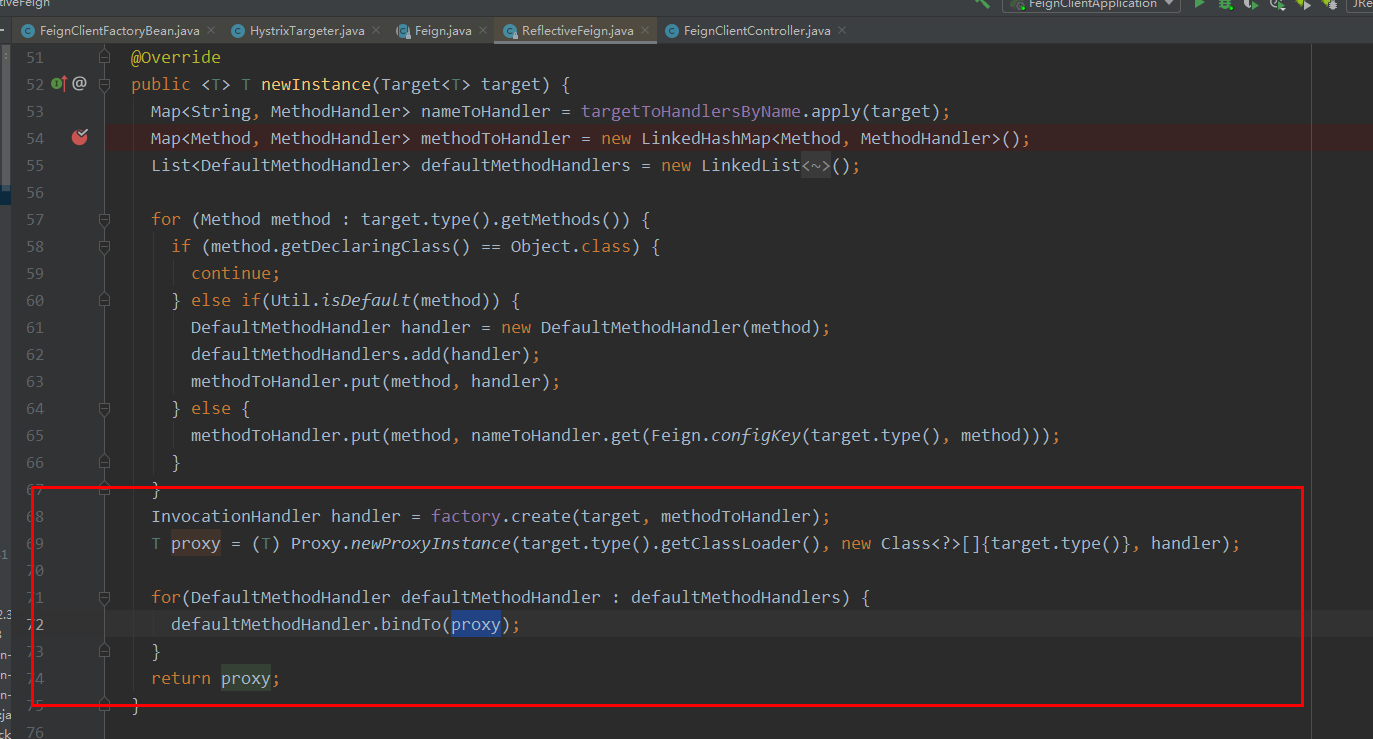Run with coverage using the shield icon
Image resolution: width=1373 pixels, height=739 pixels.
[1251, 4]
